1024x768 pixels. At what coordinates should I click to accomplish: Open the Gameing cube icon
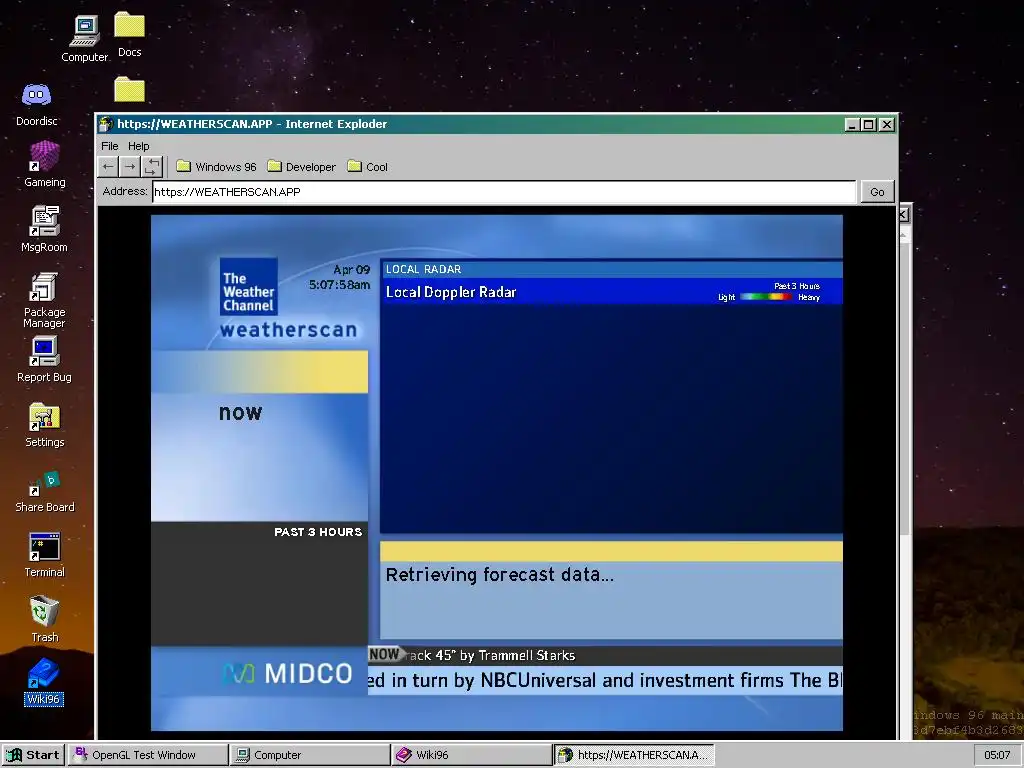[x=44, y=164]
